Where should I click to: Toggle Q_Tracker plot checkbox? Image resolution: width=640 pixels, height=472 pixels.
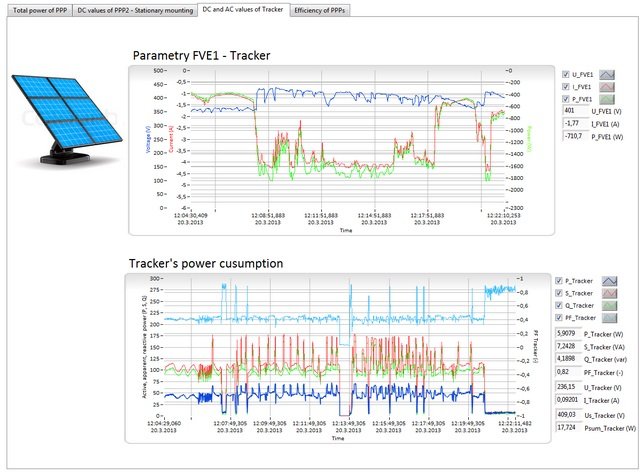click(x=559, y=305)
